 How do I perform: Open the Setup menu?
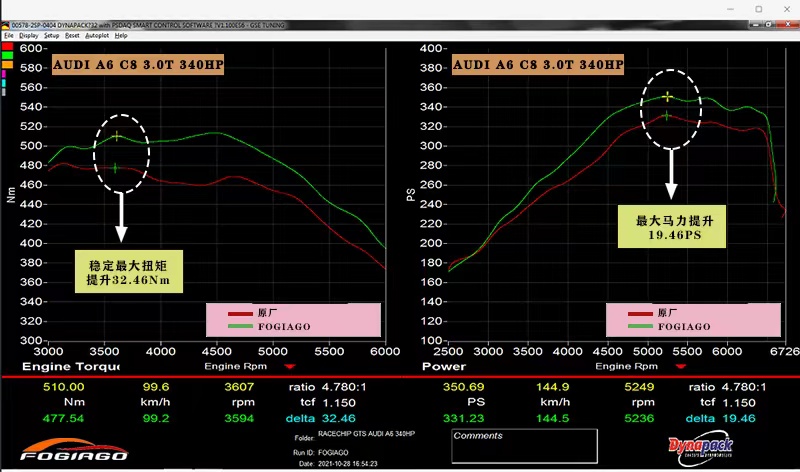tap(52, 36)
